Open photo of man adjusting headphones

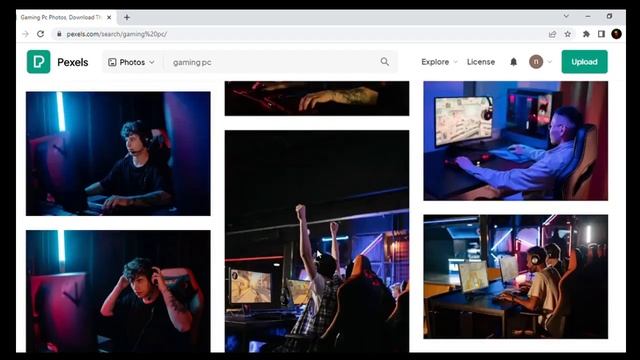click(x=118, y=291)
